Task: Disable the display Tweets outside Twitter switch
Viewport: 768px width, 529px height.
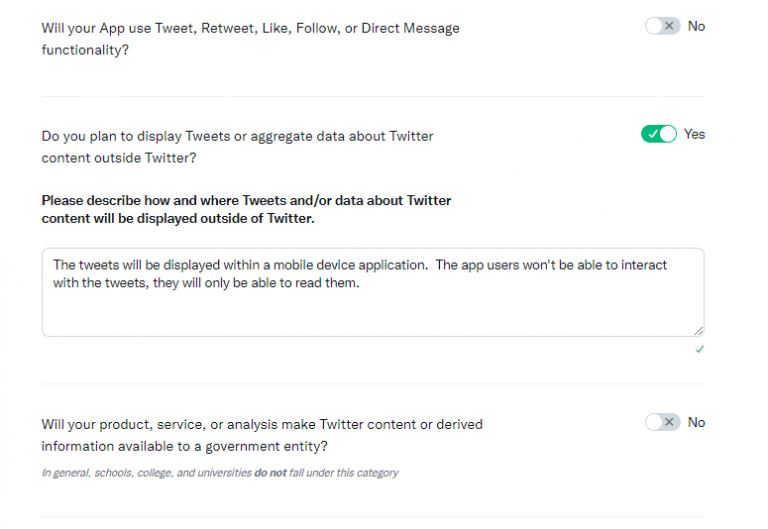Action: (x=659, y=134)
